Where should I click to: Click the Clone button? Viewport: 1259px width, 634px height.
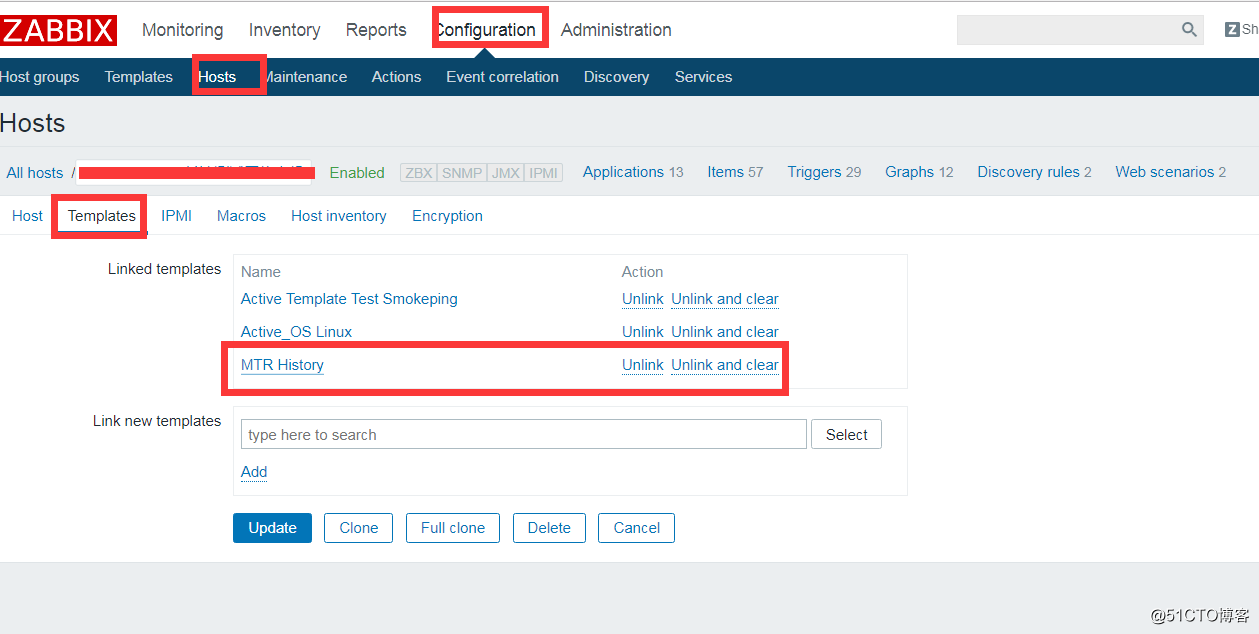(358, 528)
